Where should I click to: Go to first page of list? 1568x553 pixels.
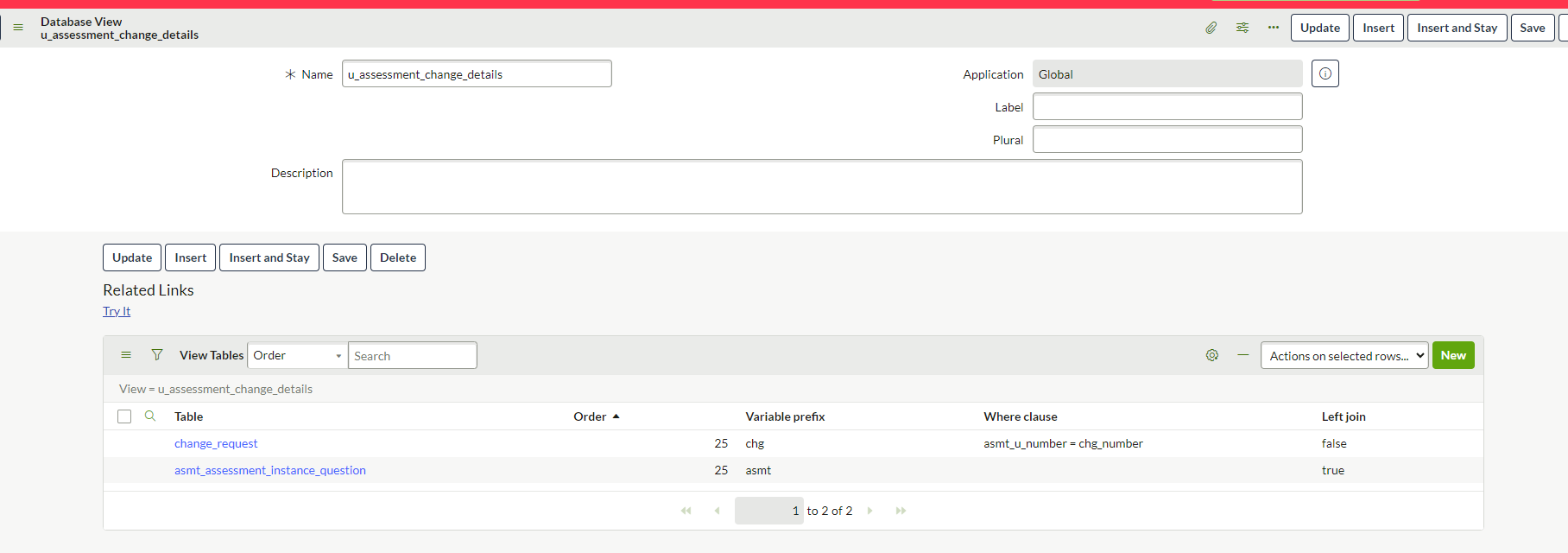[x=686, y=511]
